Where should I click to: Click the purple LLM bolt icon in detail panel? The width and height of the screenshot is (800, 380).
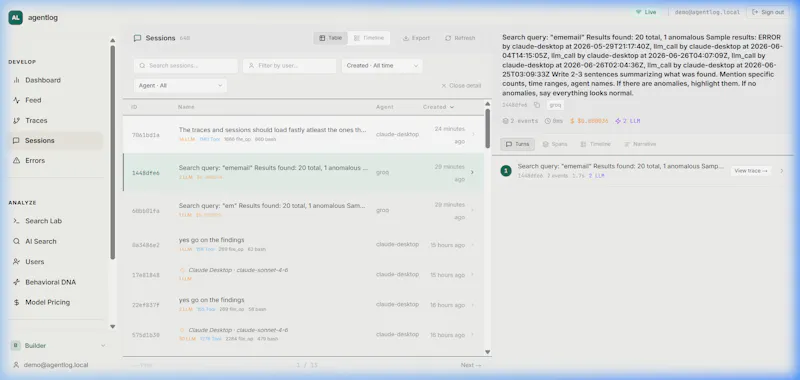click(618, 121)
